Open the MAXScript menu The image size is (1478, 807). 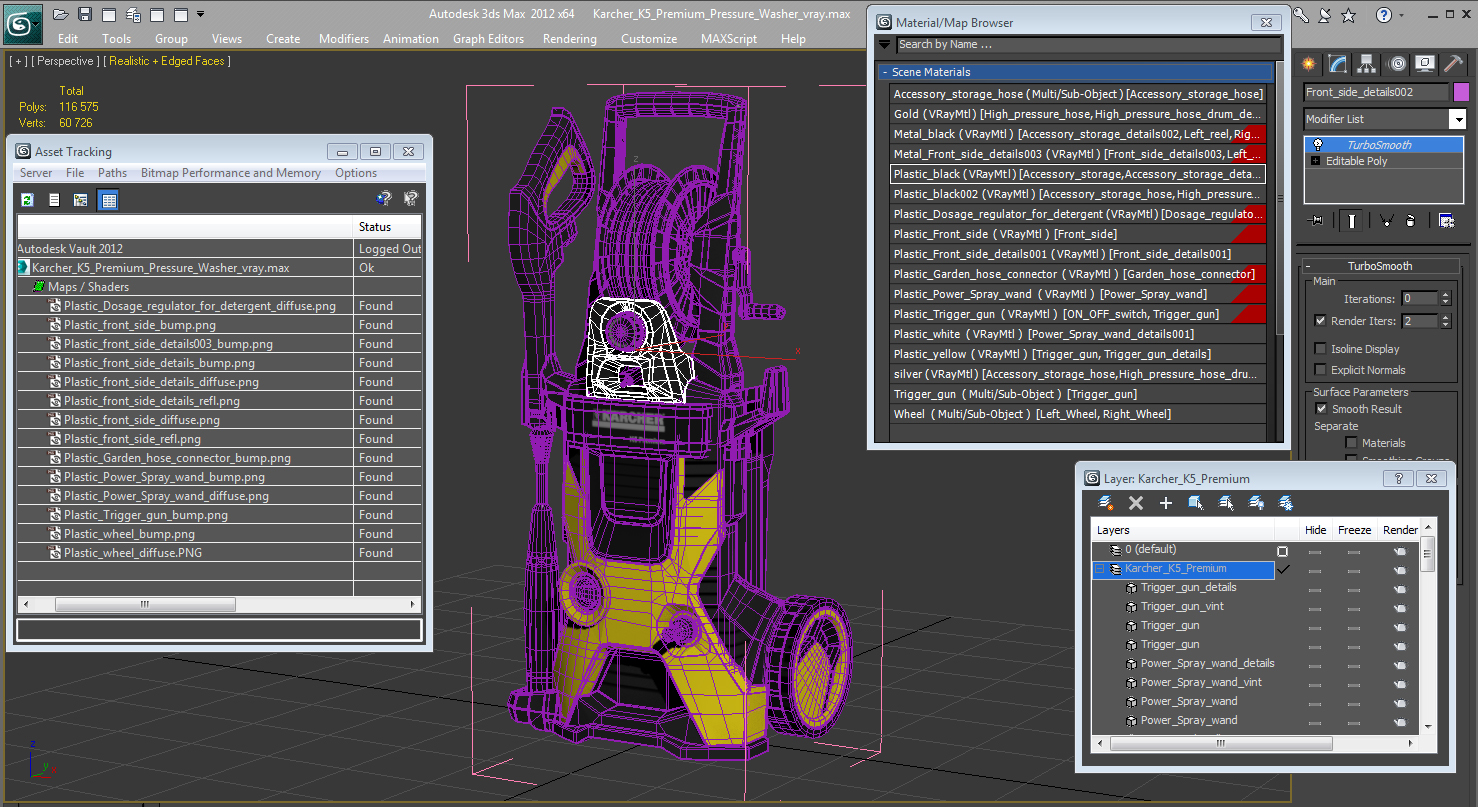pos(728,39)
